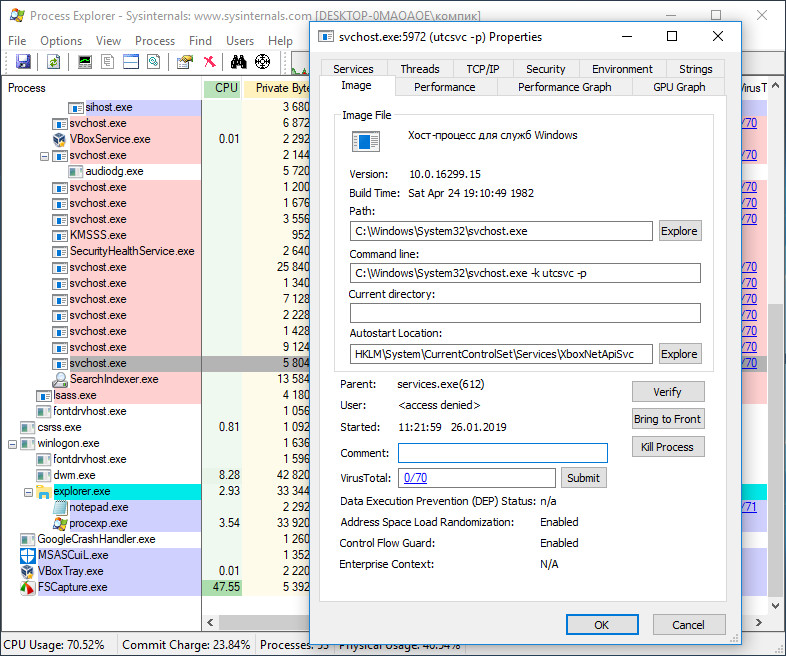Toggle the process tree view icon

pyautogui.click(x=107, y=62)
